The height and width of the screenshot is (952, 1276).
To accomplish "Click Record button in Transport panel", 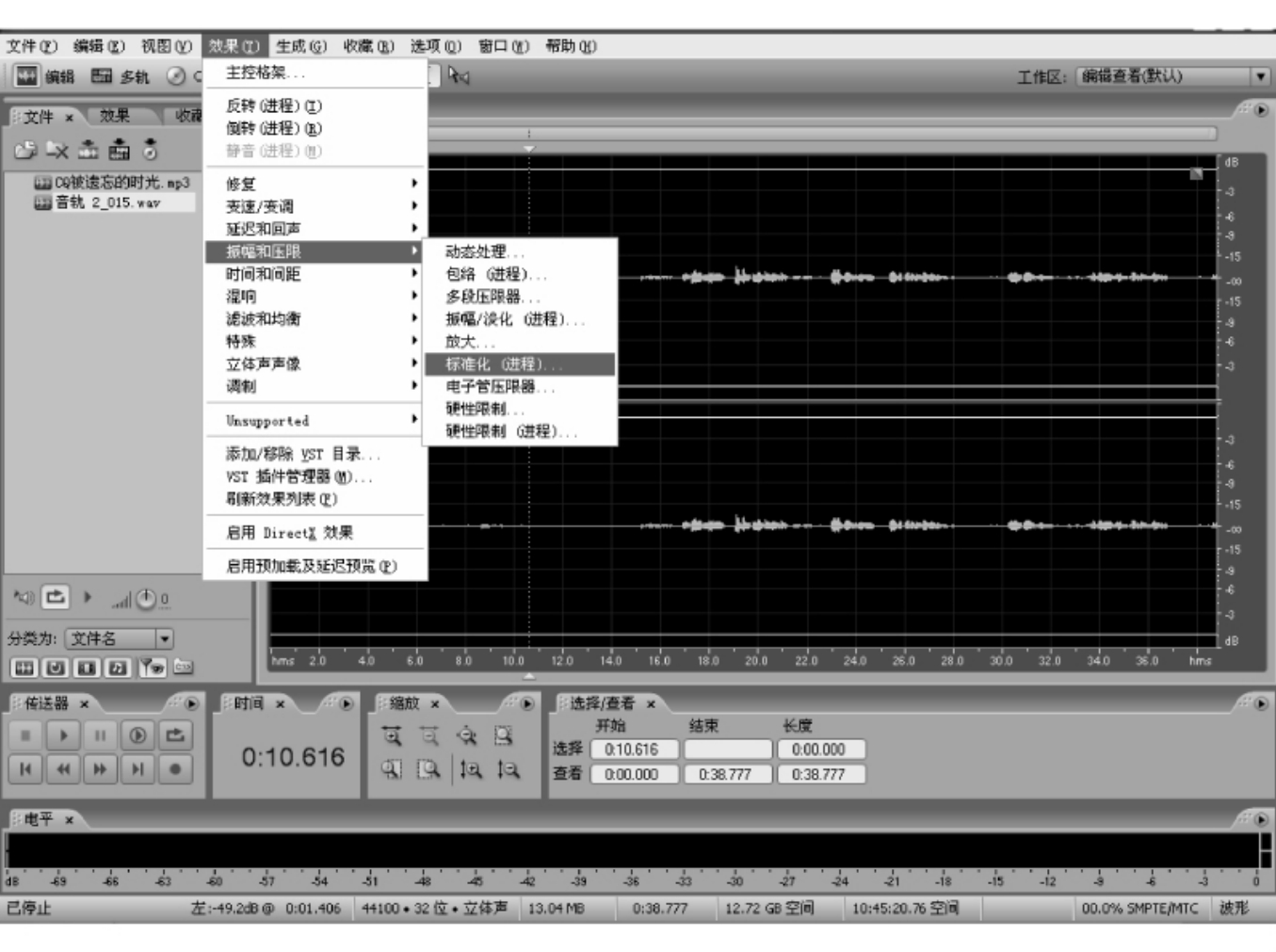I will (x=175, y=769).
